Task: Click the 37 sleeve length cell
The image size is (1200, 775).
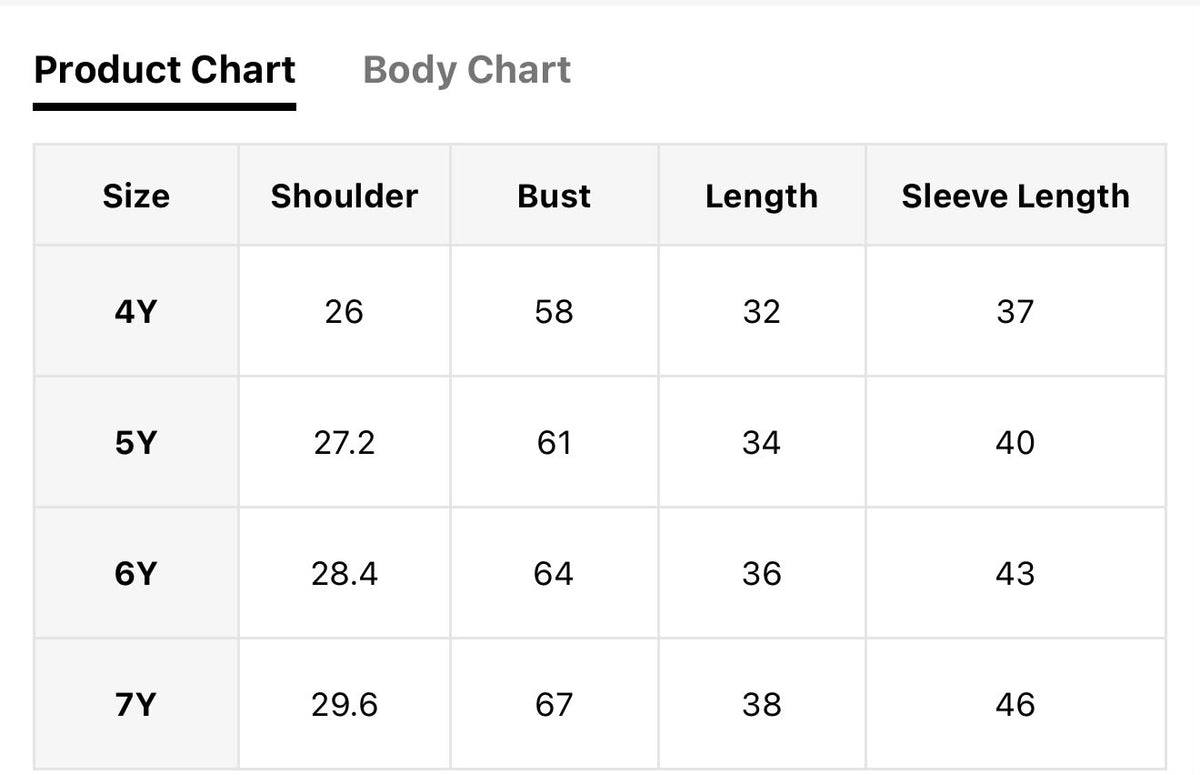Action: [x=1015, y=311]
